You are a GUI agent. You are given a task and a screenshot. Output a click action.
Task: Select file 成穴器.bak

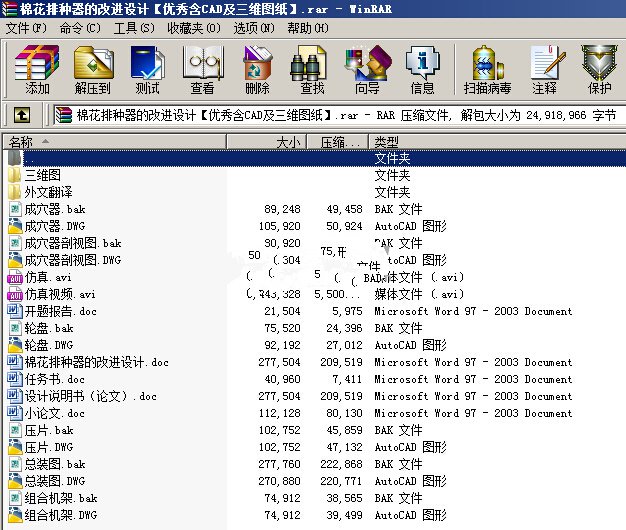[x=55, y=209]
